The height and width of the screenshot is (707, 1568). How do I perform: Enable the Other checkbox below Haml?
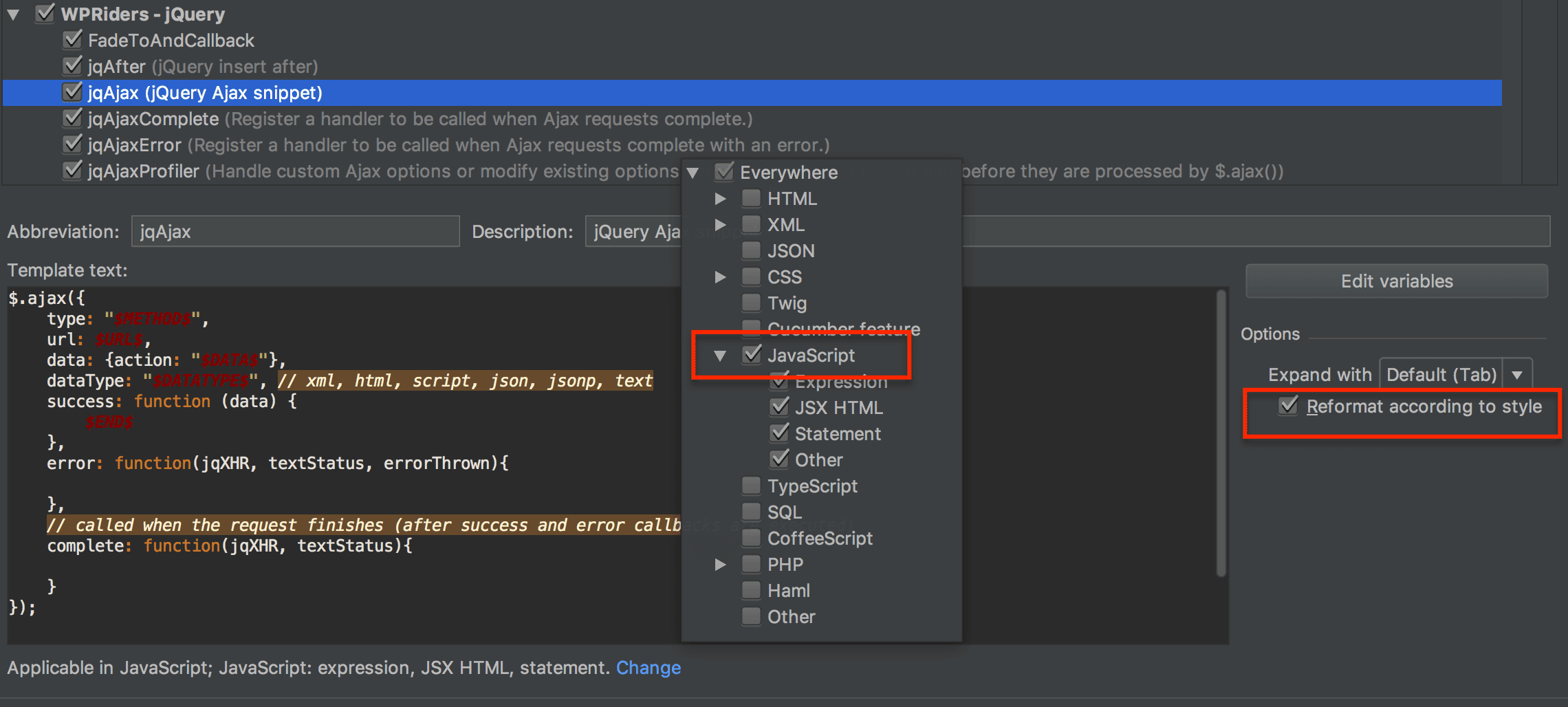point(752,616)
